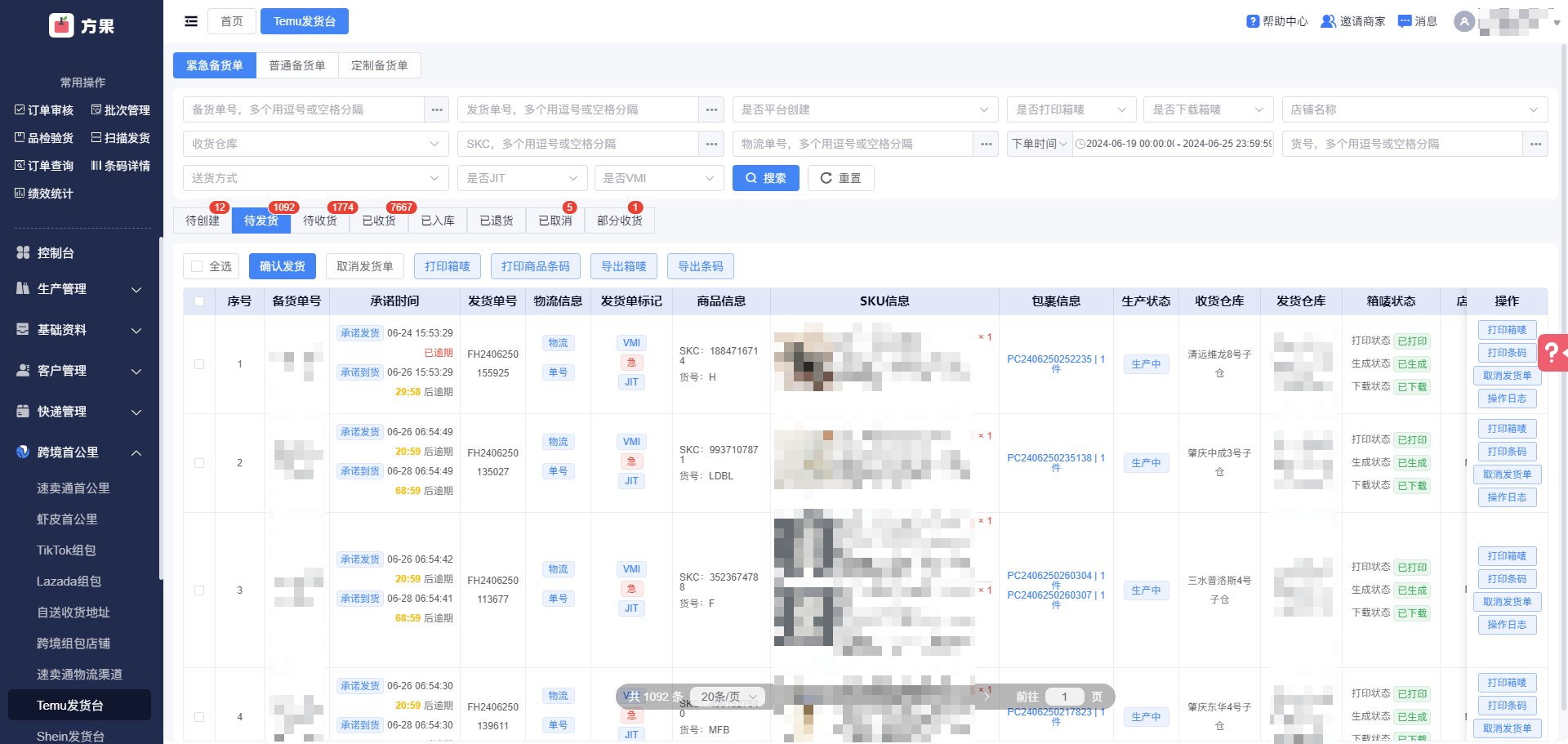Click the 备货单号 search input field
Viewport: 1568px width, 744px height.
coord(304,109)
